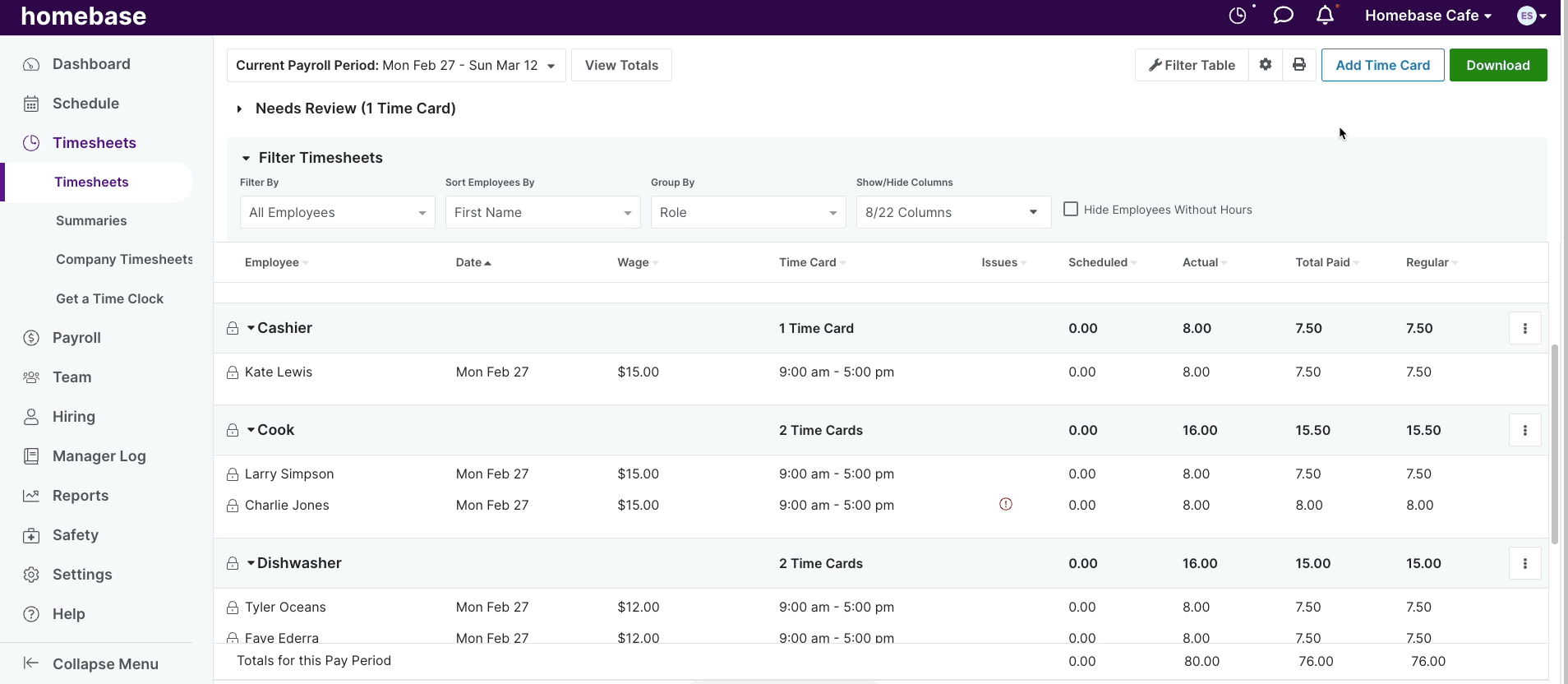Open table settings gear icon
The width and height of the screenshot is (1568, 684).
[1266, 64]
